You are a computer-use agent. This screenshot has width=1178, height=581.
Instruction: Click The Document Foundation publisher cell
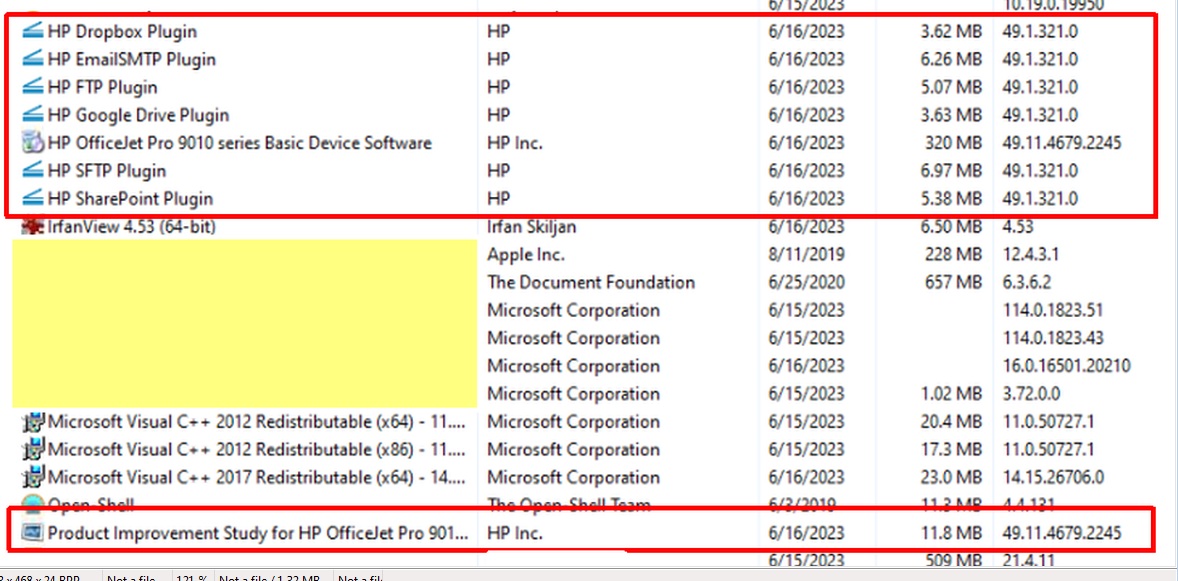[590, 282]
